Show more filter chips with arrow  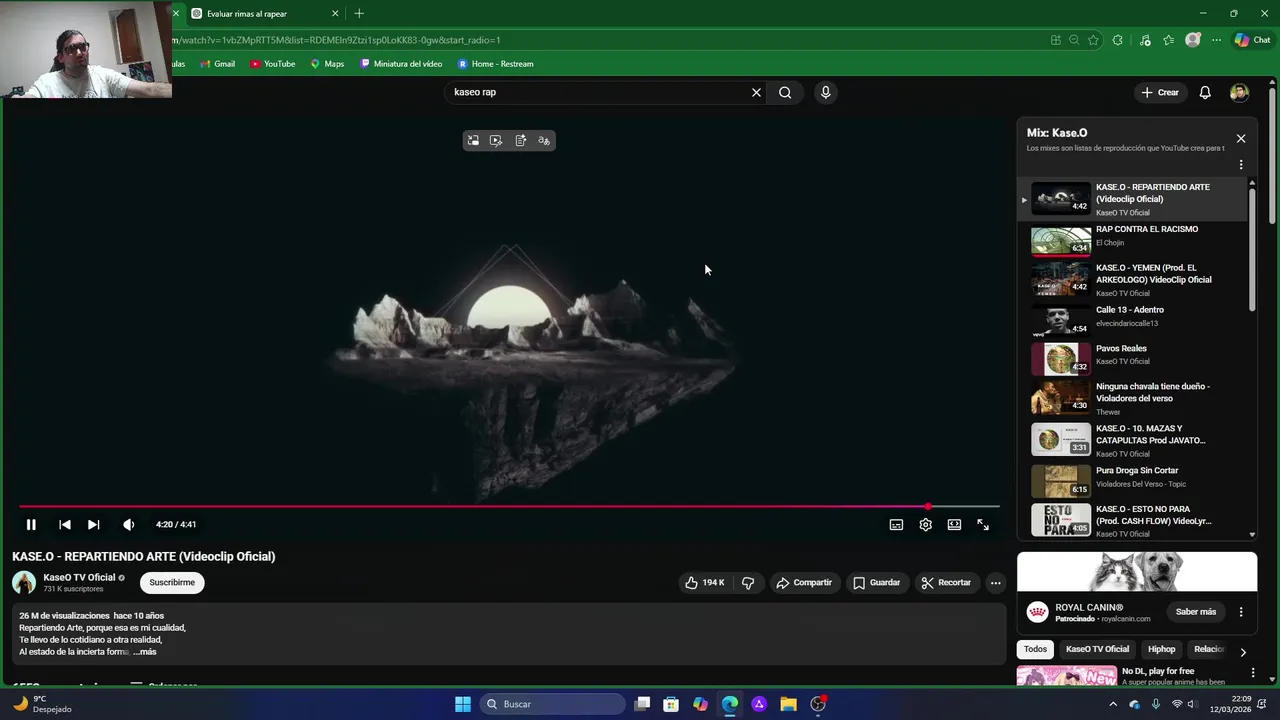[x=1243, y=652]
